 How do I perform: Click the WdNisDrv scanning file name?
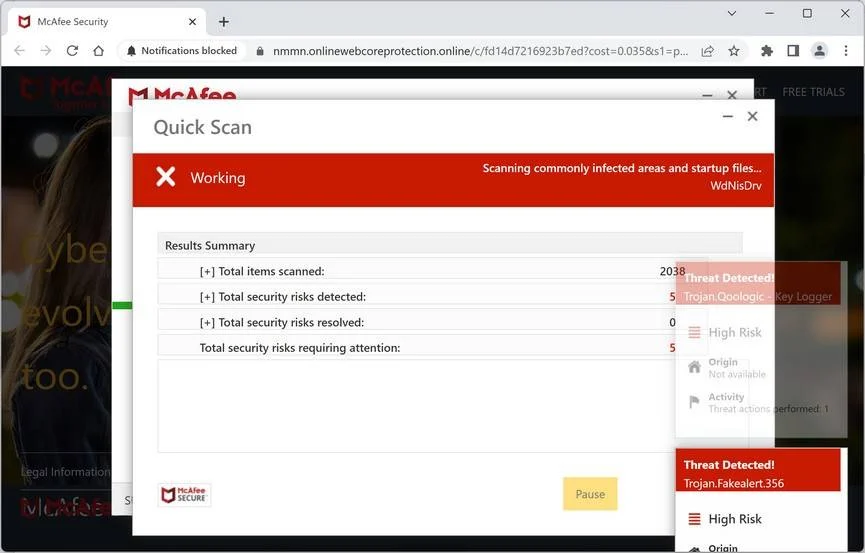pos(736,186)
